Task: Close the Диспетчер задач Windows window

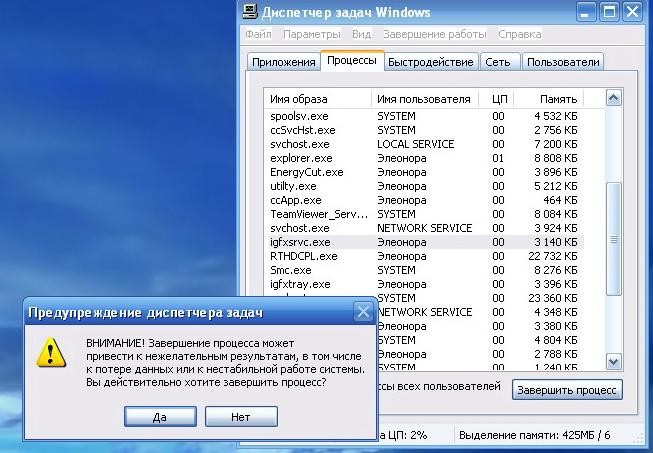Action: 633,12
